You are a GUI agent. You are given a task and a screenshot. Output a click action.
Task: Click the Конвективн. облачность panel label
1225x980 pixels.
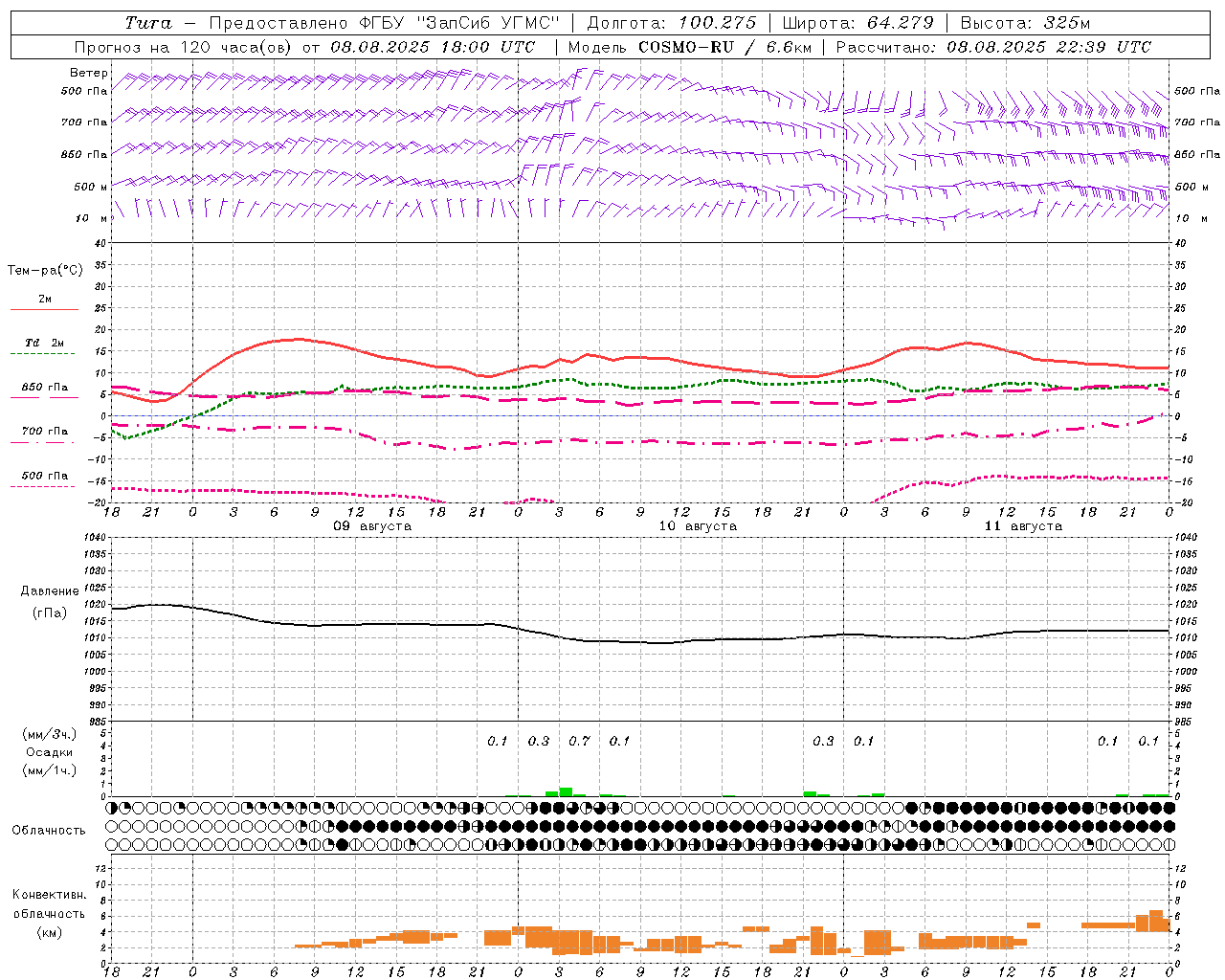(x=49, y=913)
